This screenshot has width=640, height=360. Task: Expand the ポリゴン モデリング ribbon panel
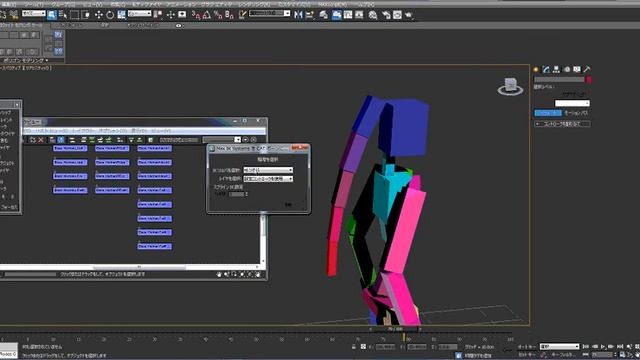click(x=26, y=60)
